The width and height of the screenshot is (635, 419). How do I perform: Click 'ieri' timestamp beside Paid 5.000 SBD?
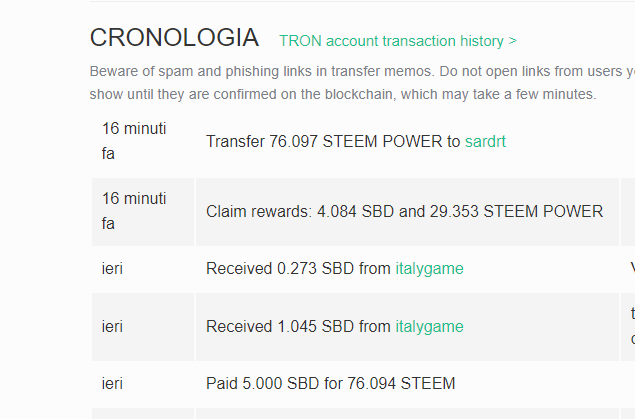[112, 383]
